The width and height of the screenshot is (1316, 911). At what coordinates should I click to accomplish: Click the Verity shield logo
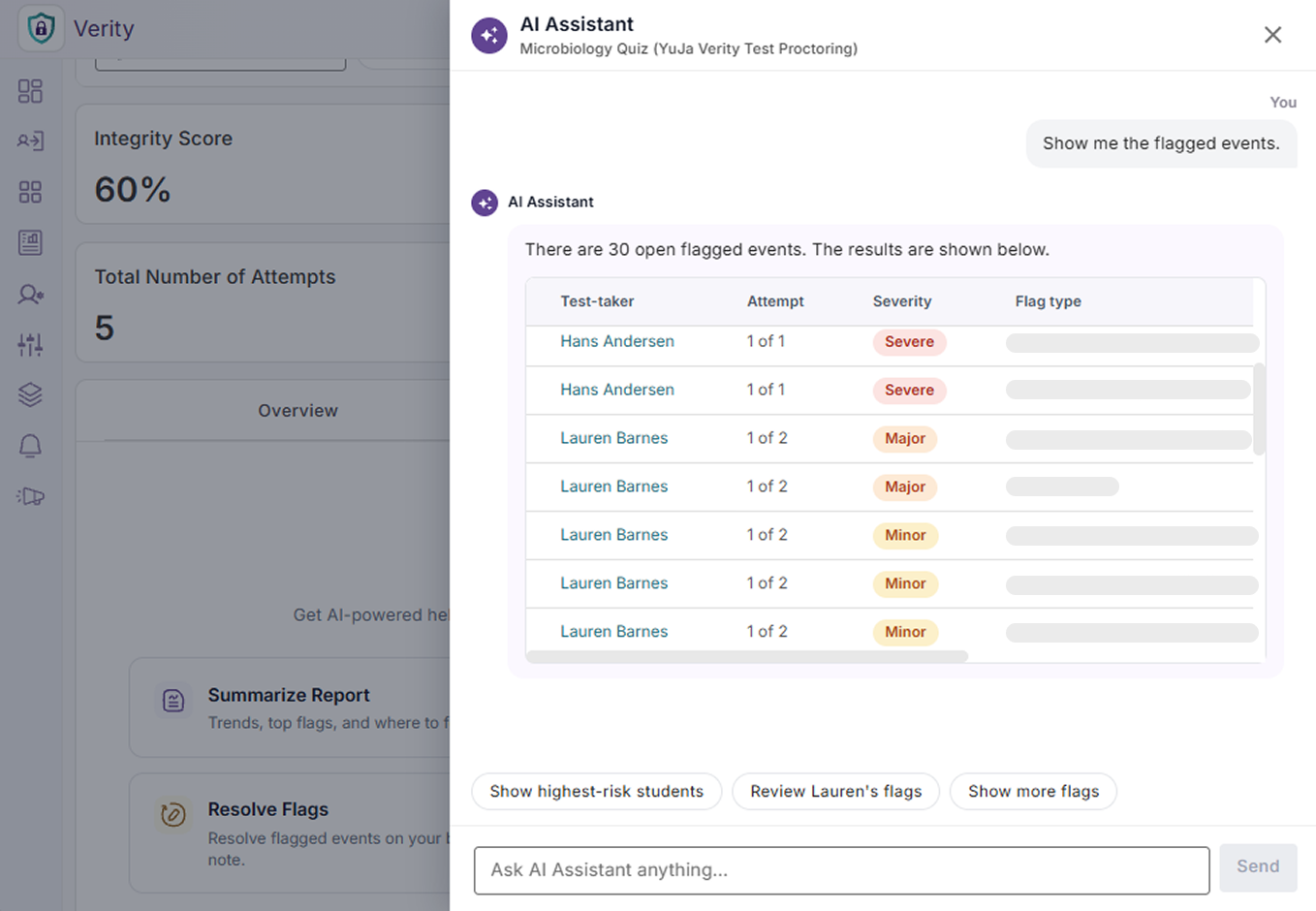(x=41, y=28)
